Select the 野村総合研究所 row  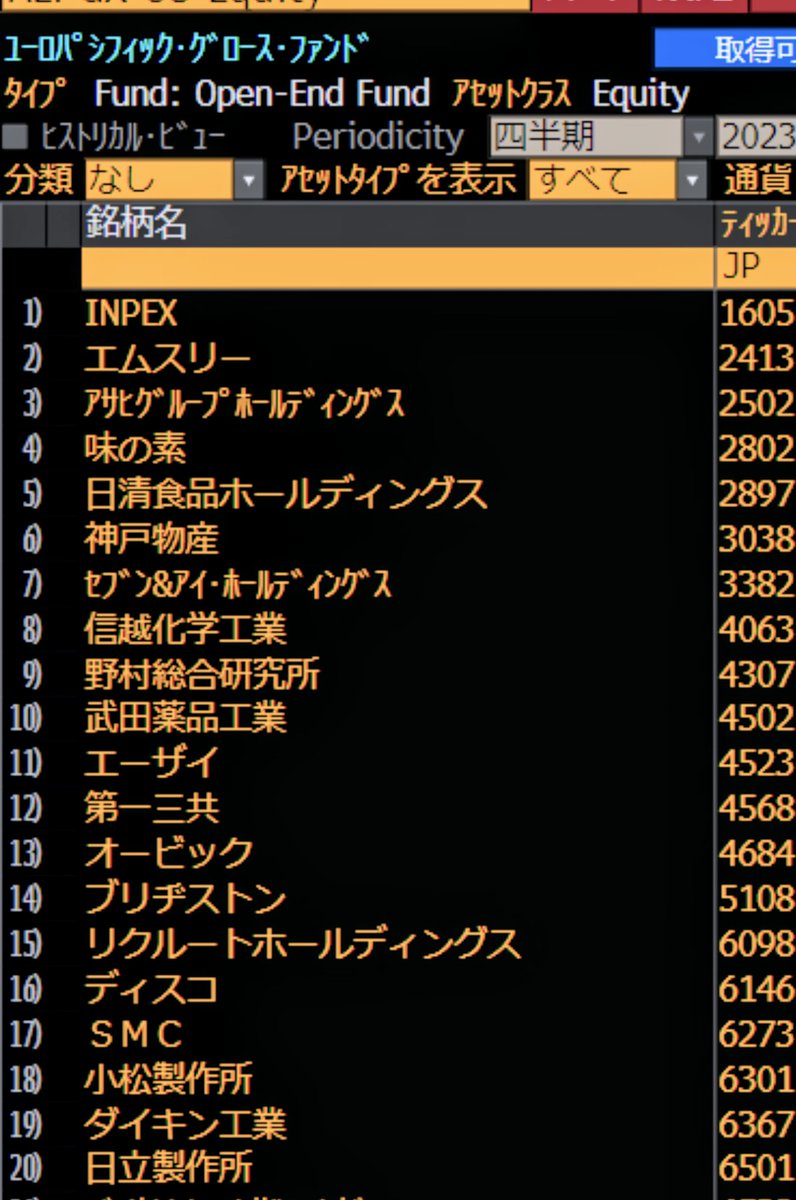click(398, 674)
